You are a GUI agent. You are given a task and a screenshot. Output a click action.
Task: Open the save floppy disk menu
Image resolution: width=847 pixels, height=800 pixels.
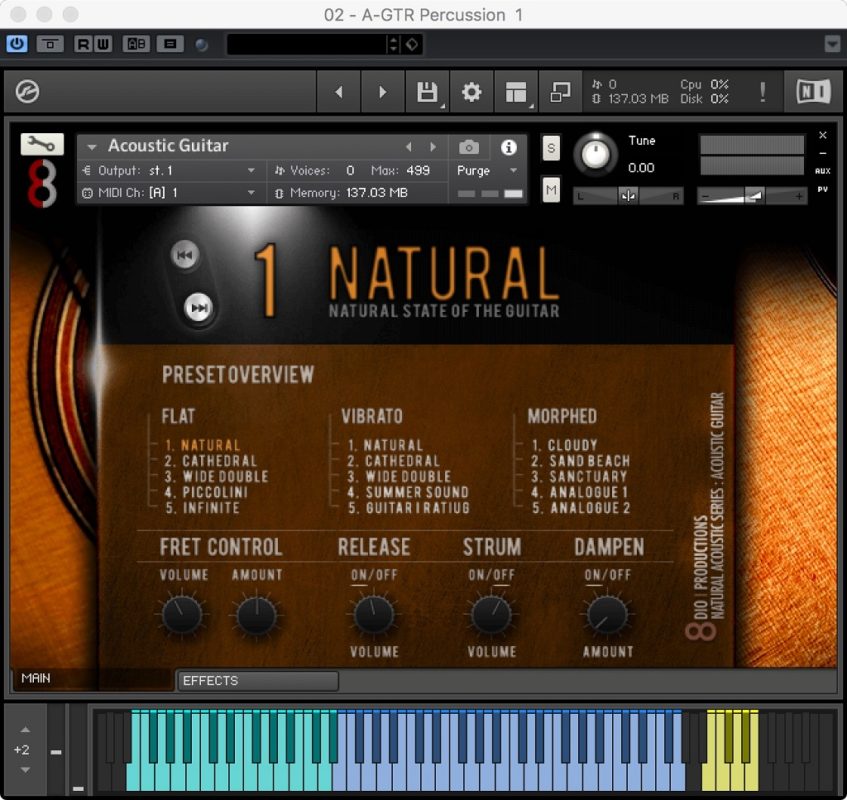pos(427,92)
